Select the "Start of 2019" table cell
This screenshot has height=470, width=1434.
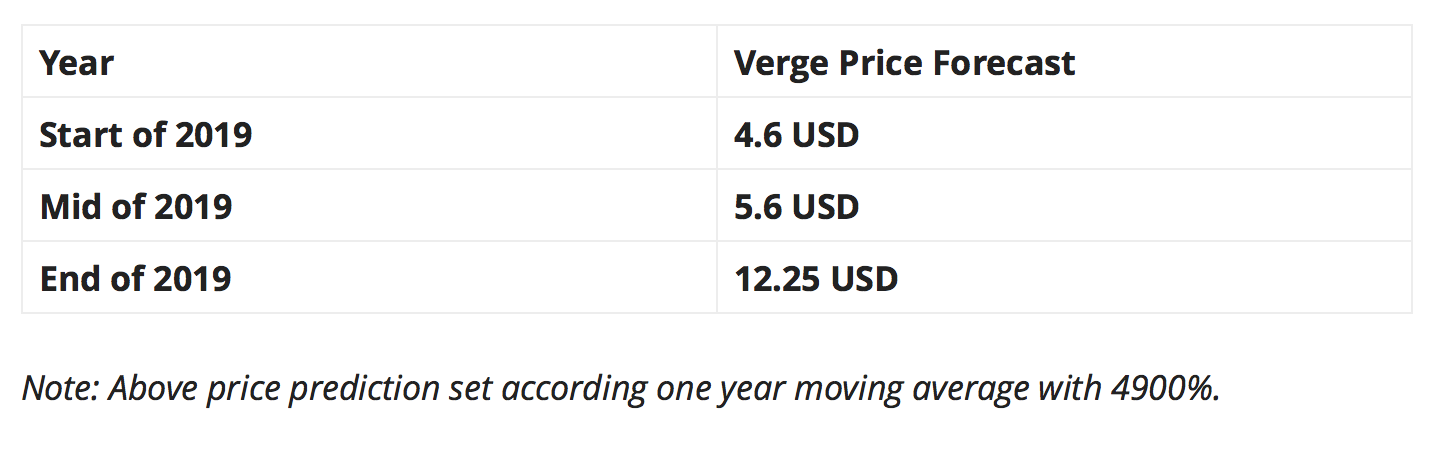pos(146,134)
